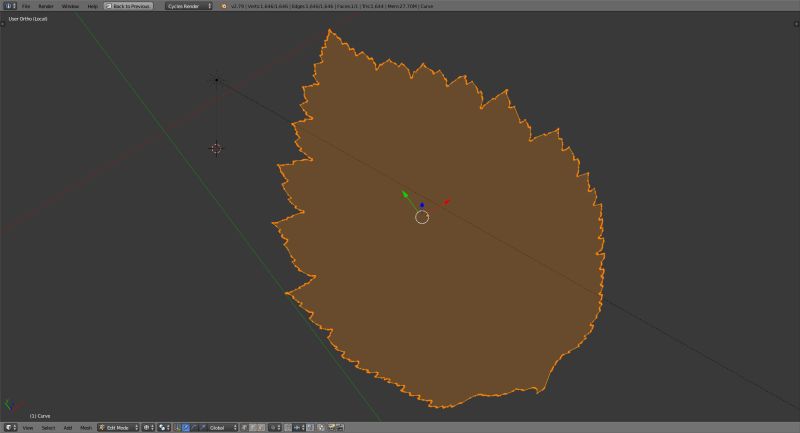Viewport: 800px width, 433px height.
Task: Click the (1) Curve object name label
Action: [40, 416]
